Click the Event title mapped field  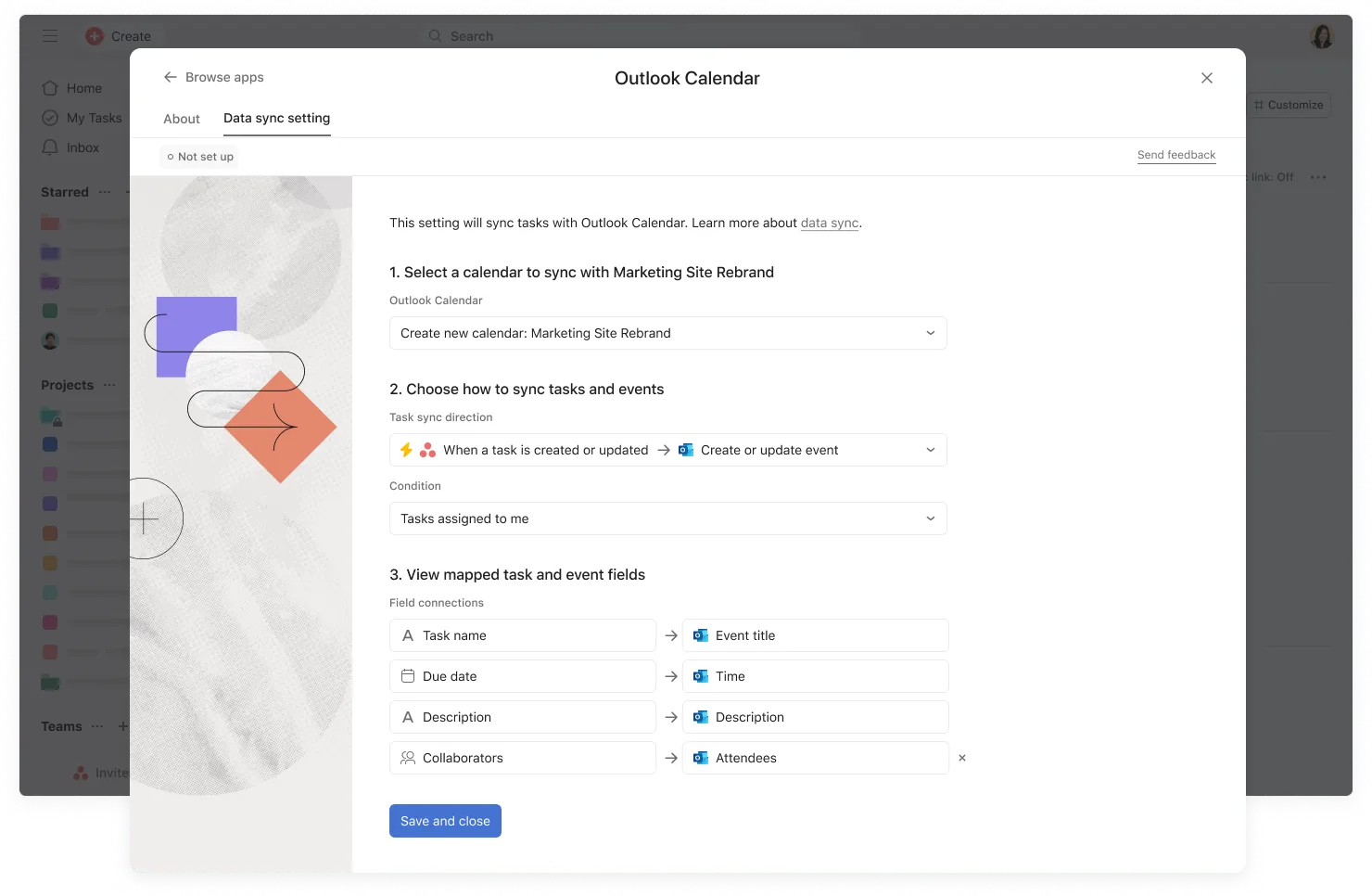pyautogui.click(x=815, y=635)
